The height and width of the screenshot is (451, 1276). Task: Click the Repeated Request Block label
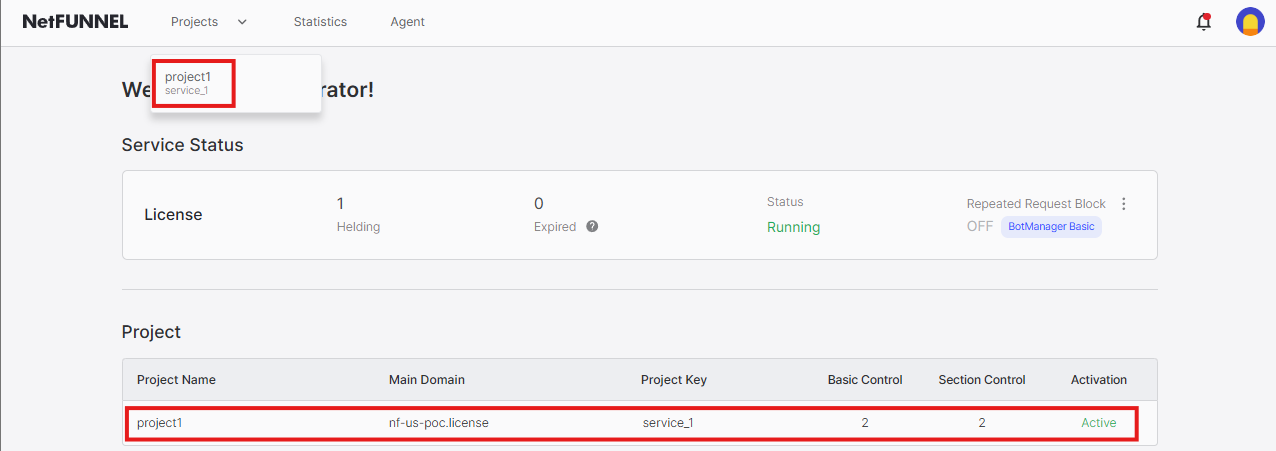click(x=1036, y=204)
